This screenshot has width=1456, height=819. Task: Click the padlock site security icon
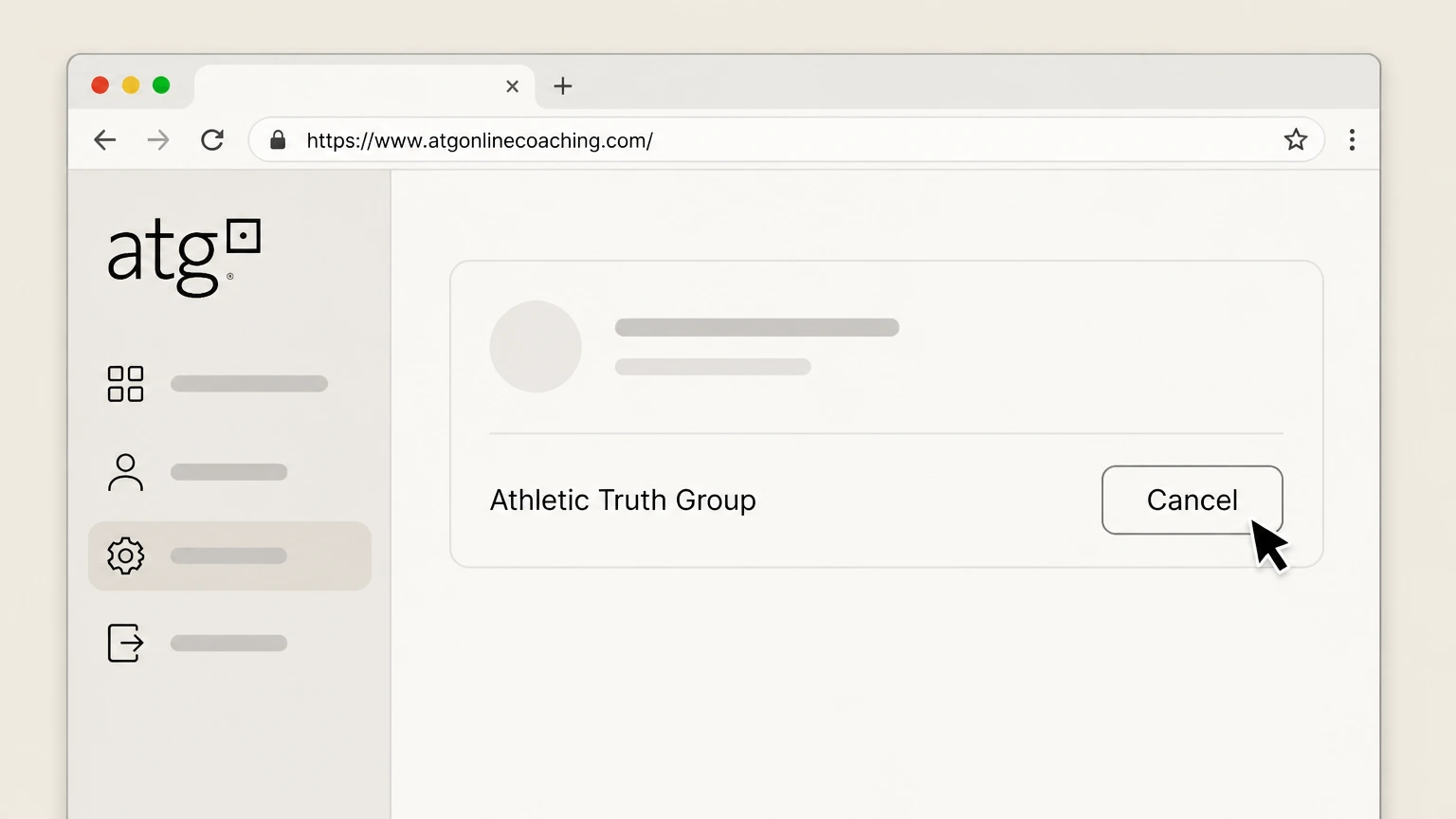coord(278,140)
